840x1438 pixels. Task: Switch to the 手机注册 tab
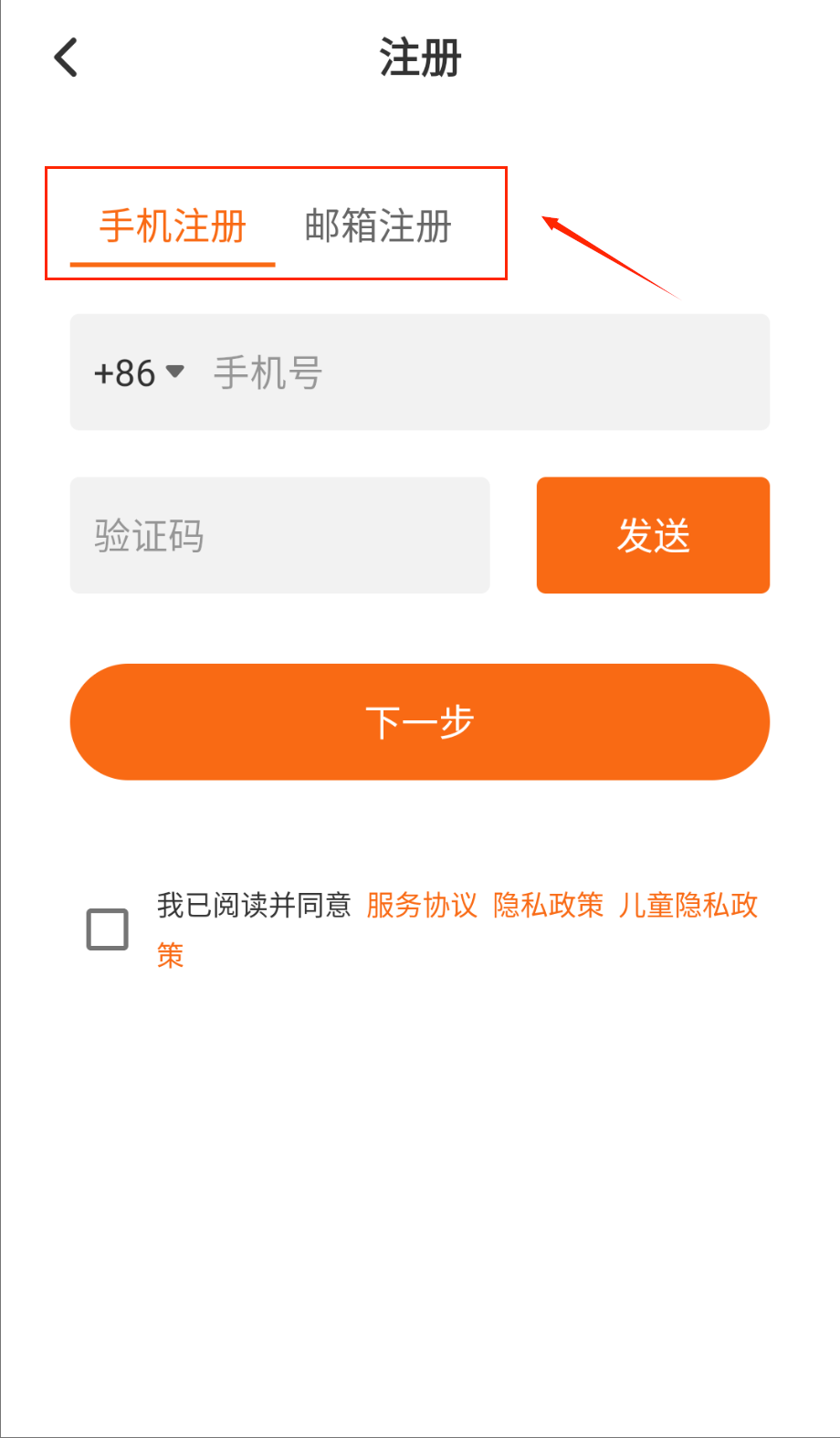[173, 226]
